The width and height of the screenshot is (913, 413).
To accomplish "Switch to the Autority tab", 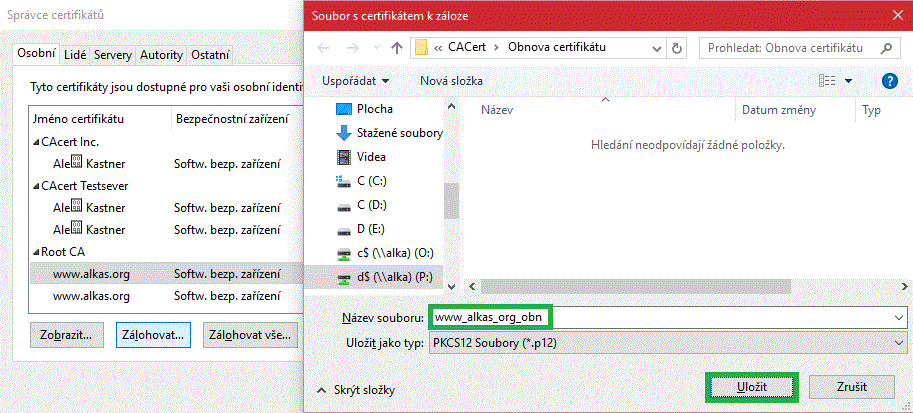I will pos(161,55).
